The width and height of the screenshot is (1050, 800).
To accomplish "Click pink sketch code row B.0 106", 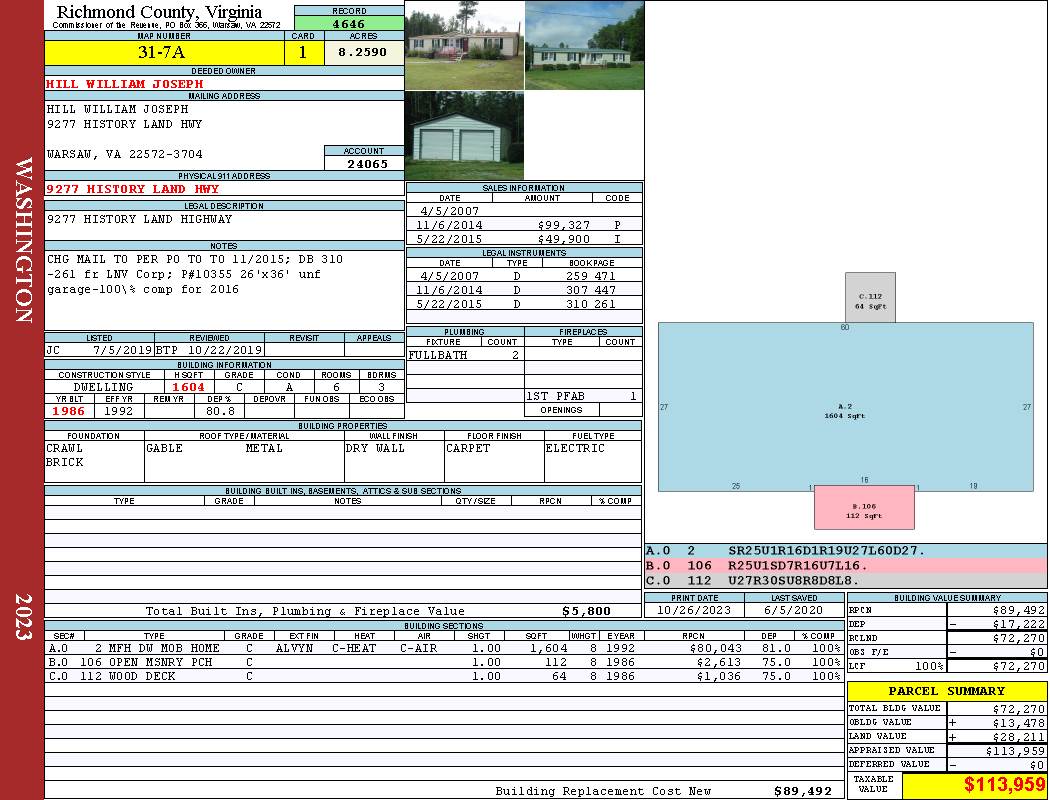I will pyautogui.click(x=846, y=566).
